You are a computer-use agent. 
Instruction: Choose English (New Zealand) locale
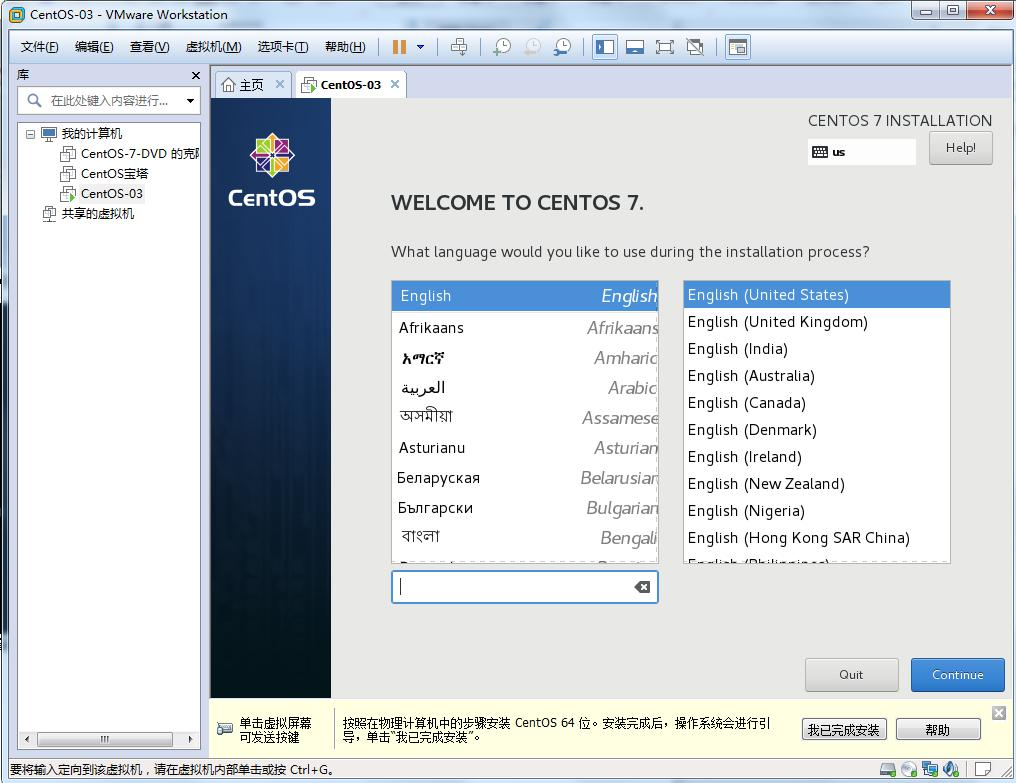[x=816, y=484]
